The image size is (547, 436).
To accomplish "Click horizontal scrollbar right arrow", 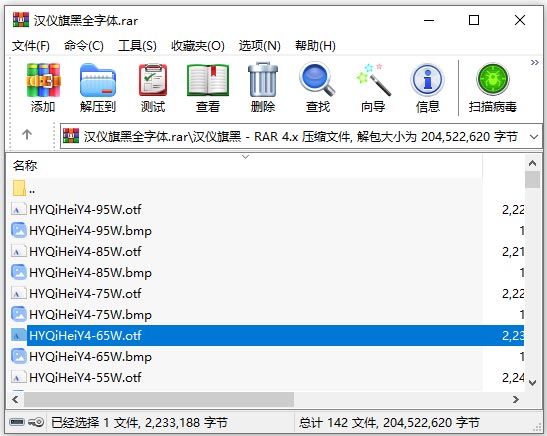I will 516,399.
